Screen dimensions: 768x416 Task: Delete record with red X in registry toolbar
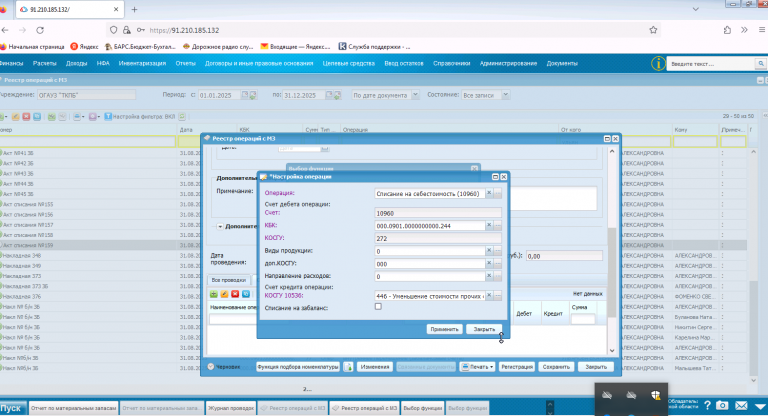[x=26, y=117]
